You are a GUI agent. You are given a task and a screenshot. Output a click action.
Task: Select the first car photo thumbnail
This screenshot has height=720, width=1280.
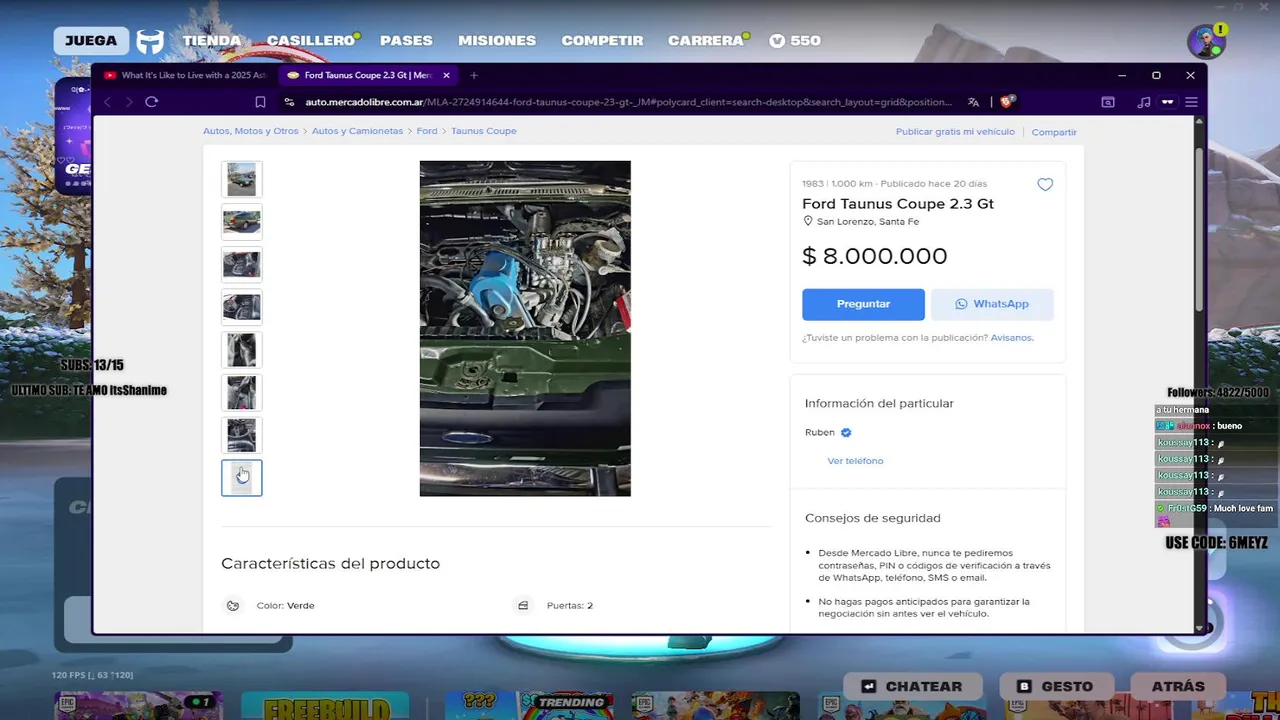[241, 180]
